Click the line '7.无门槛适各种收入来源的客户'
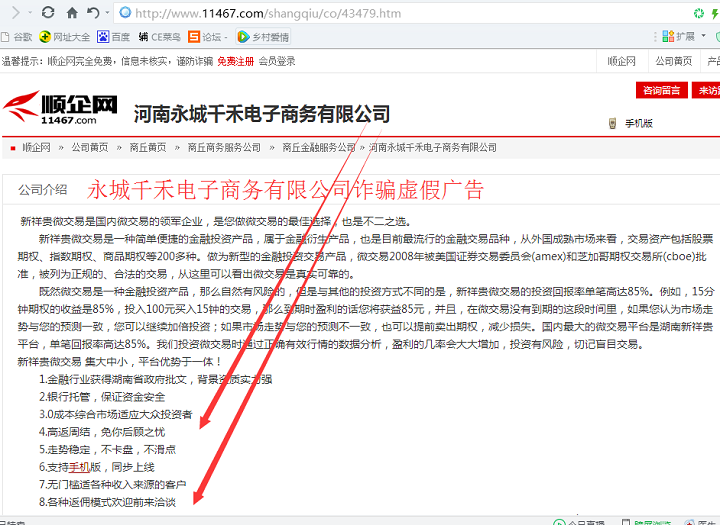Viewport: 720px width, 525px height. tap(113, 485)
